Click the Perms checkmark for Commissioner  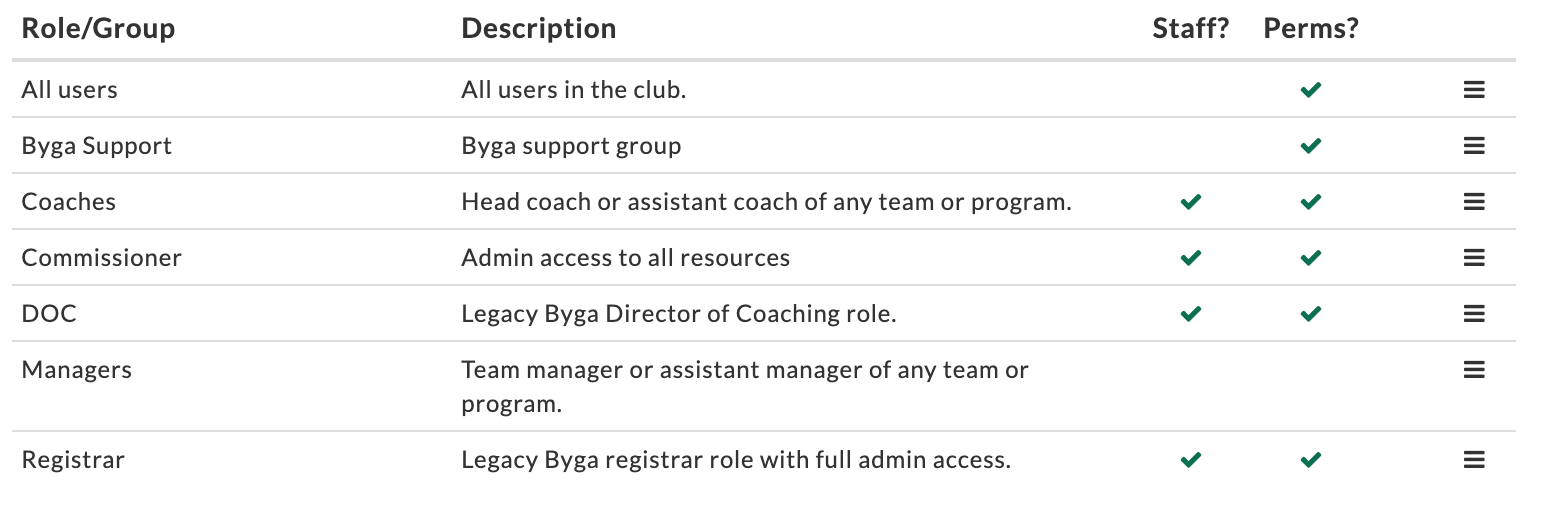click(x=1311, y=258)
